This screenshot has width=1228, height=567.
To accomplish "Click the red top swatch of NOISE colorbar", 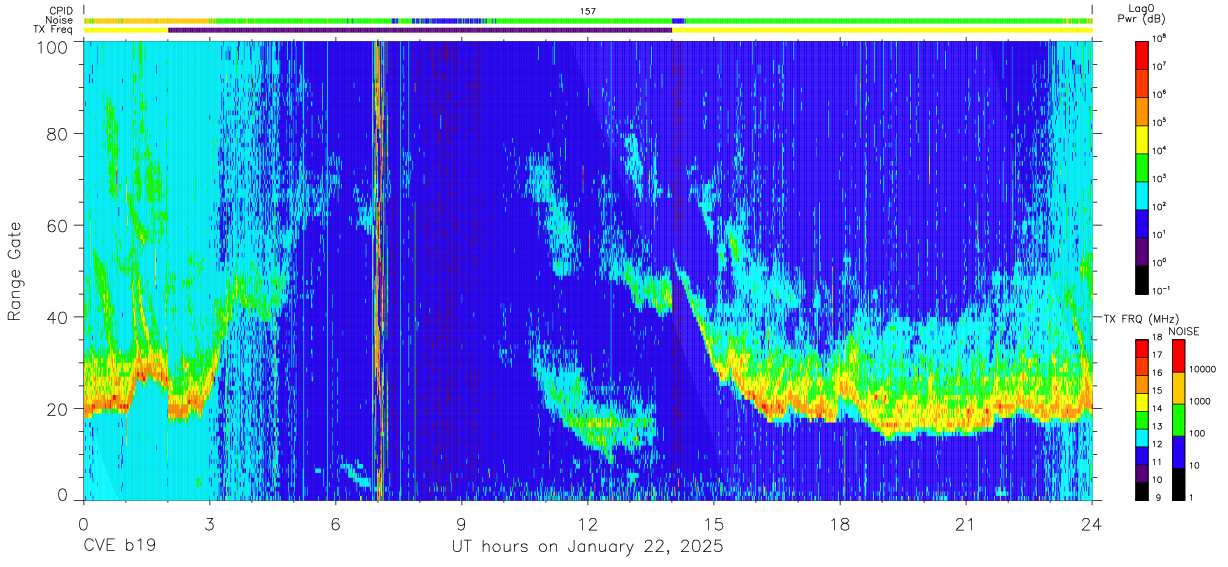I will pyautogui.click(x=1178, y=356).
